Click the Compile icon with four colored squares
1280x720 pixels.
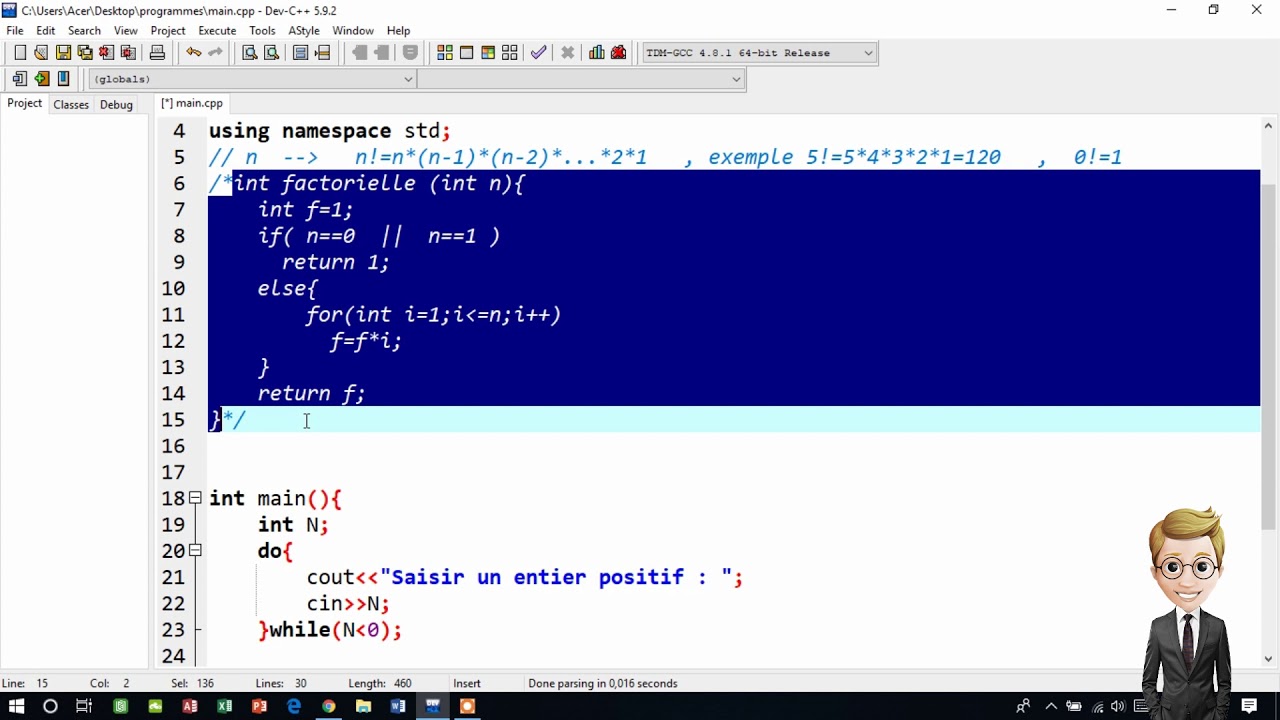[x=445, y=53]
